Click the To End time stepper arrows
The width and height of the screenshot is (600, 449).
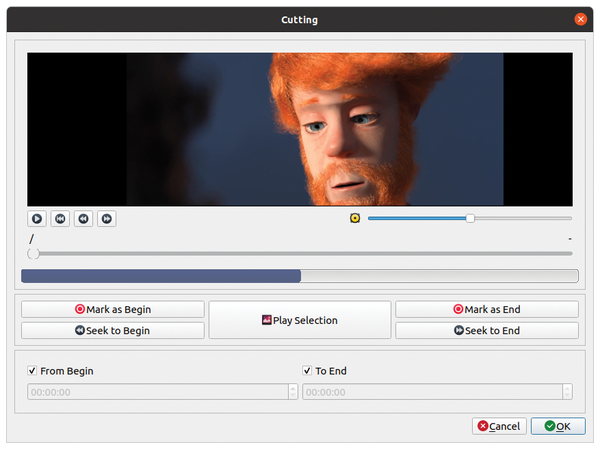567,392
